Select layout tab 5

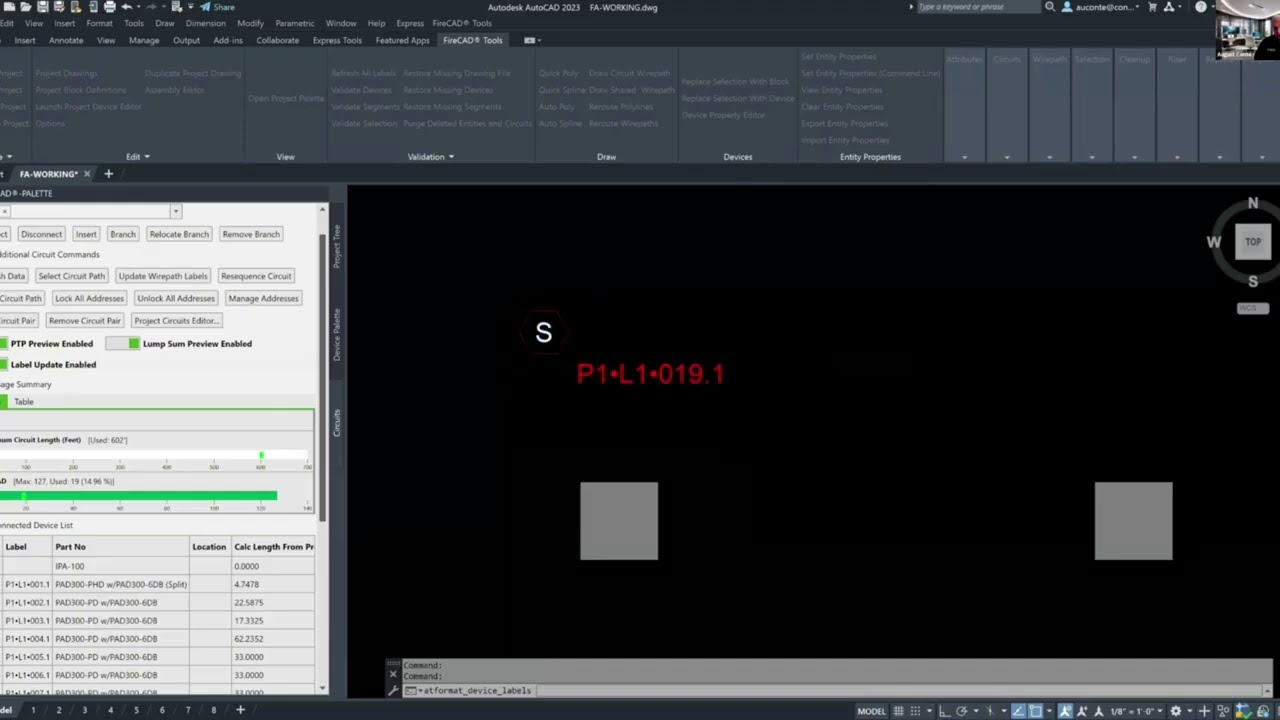point(136,710)
